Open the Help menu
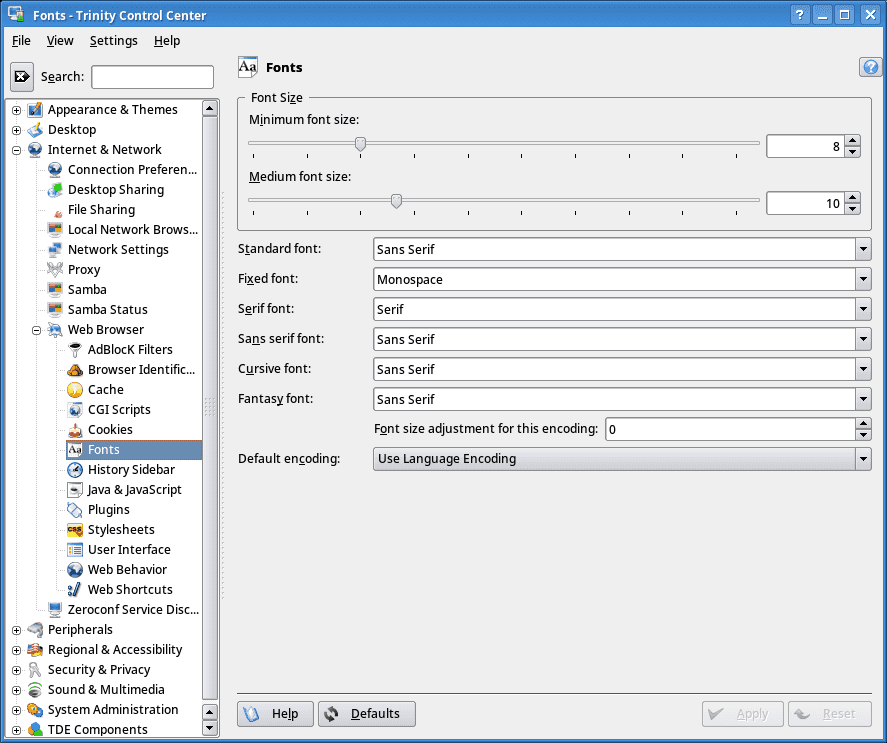 [x=167, y=41]
